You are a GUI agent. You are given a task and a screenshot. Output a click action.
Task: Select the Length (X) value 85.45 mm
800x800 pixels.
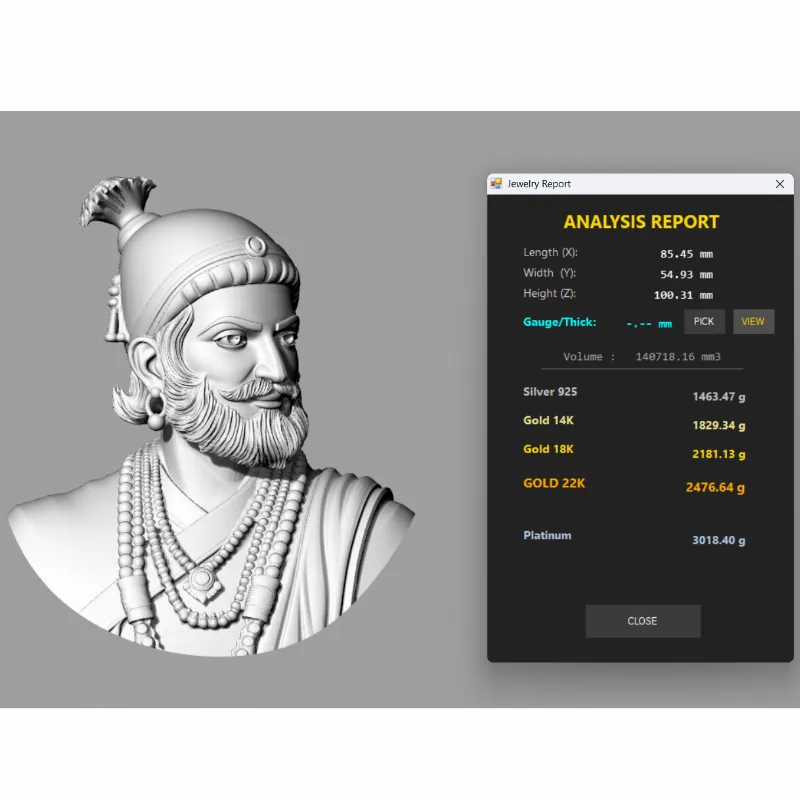click(686, 254)
